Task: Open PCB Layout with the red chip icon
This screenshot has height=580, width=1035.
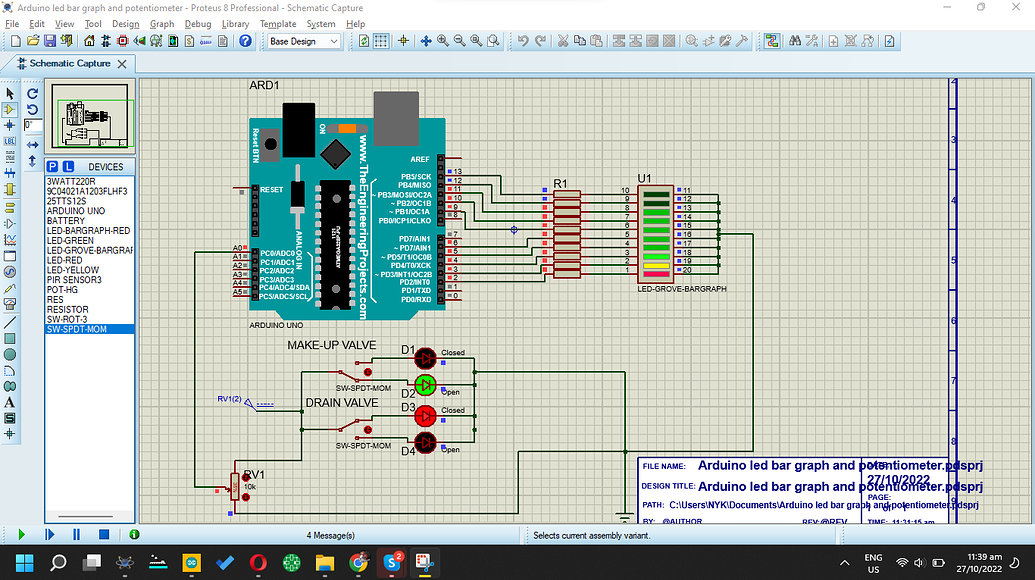Action: 122,41
